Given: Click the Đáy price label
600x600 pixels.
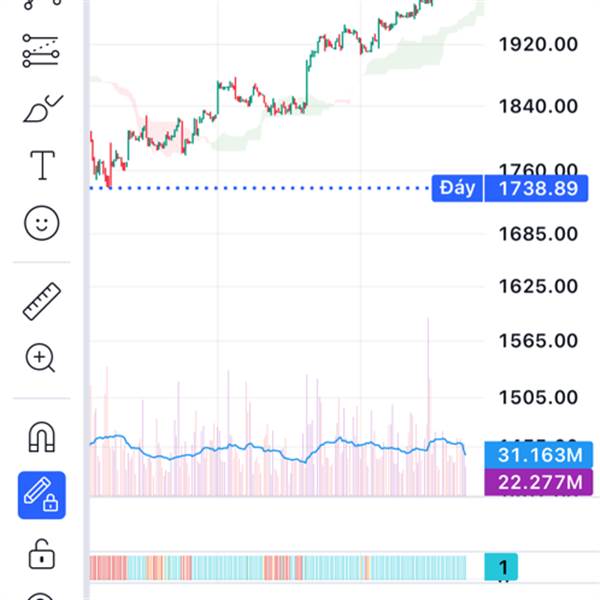Looking at the screenshot, I should click(x=457, y=187).
